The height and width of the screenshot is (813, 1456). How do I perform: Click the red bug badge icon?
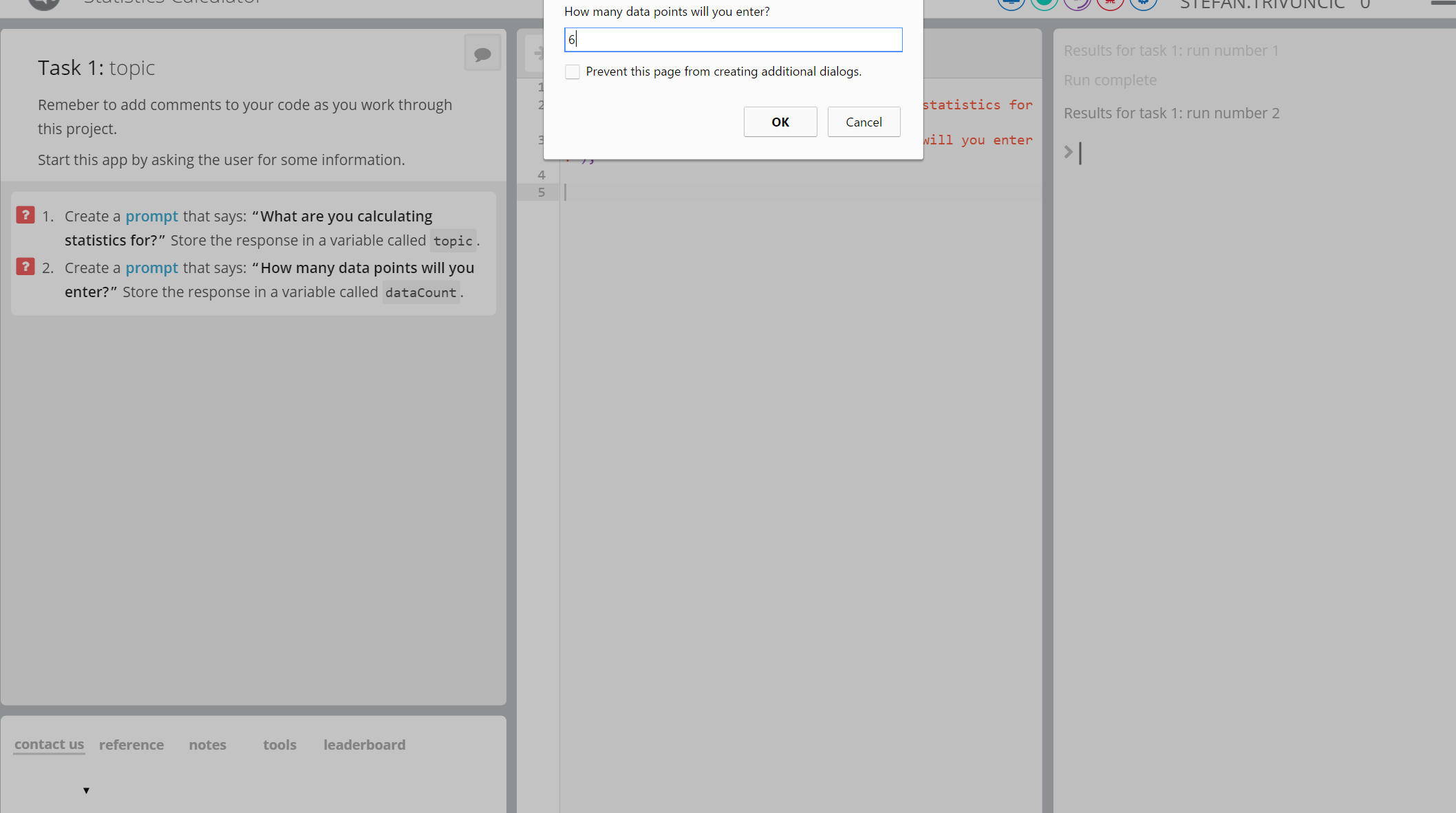[x=1110, y=3]
